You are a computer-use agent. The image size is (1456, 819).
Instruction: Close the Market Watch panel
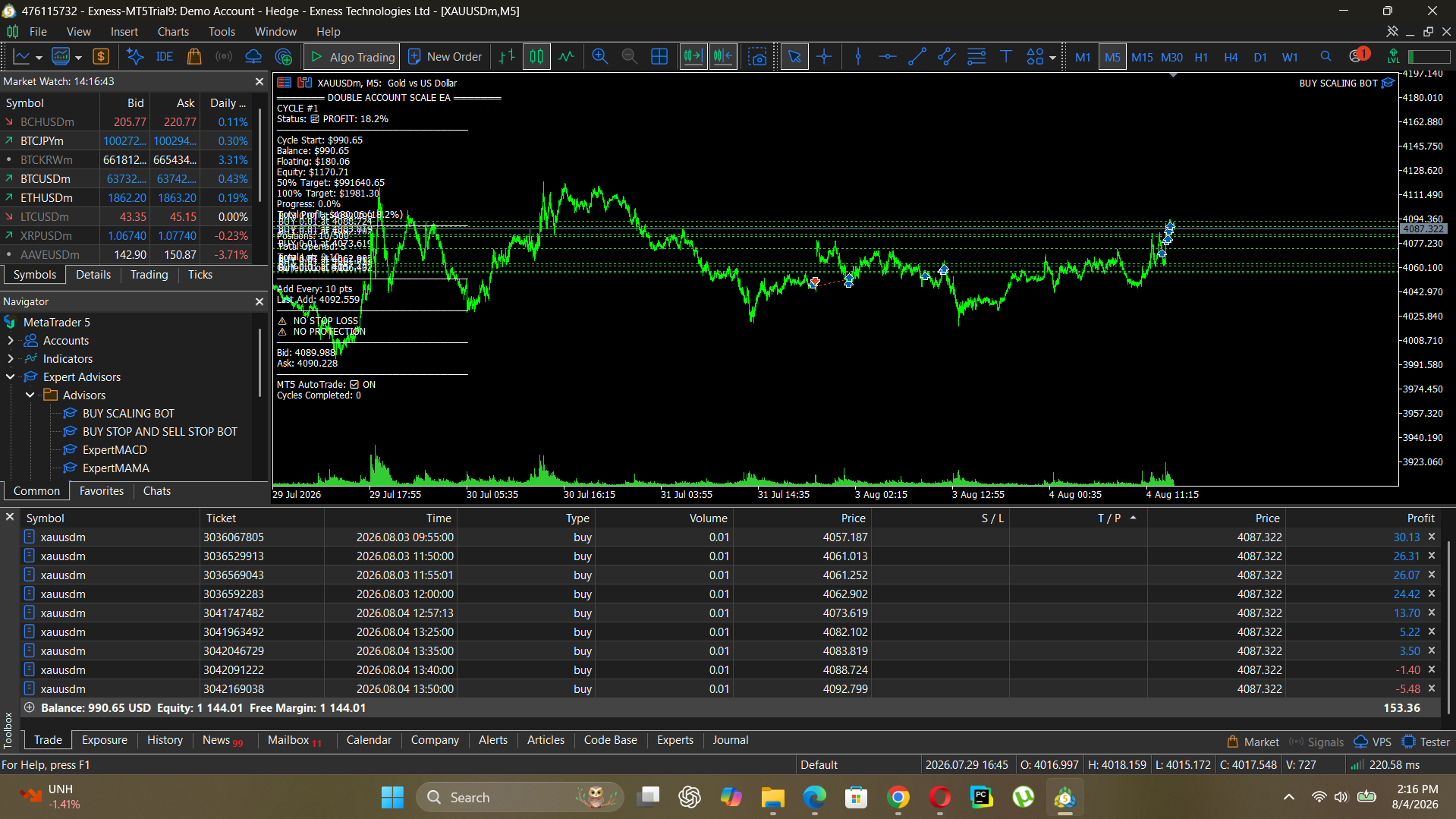(x=259, y=81)
